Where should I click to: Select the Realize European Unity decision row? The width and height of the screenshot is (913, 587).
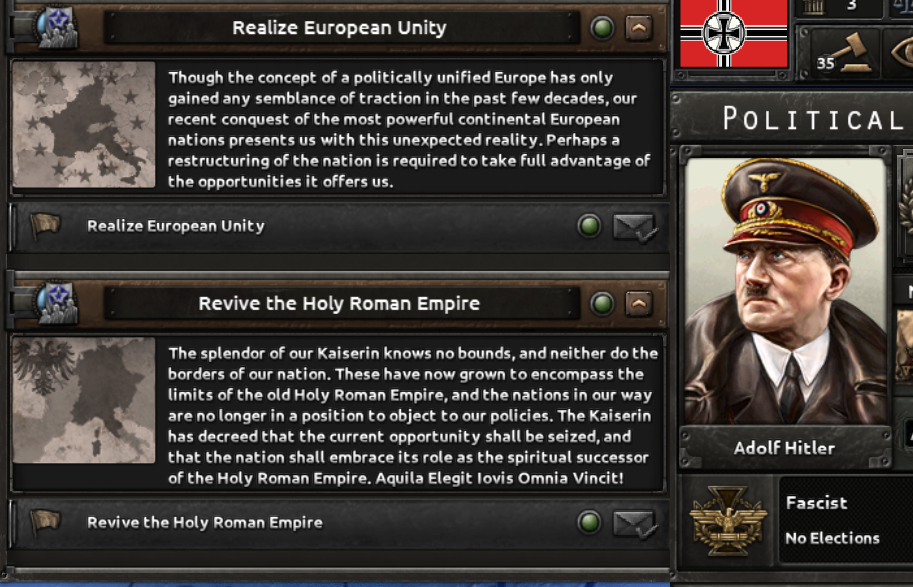tap(339, 227)
